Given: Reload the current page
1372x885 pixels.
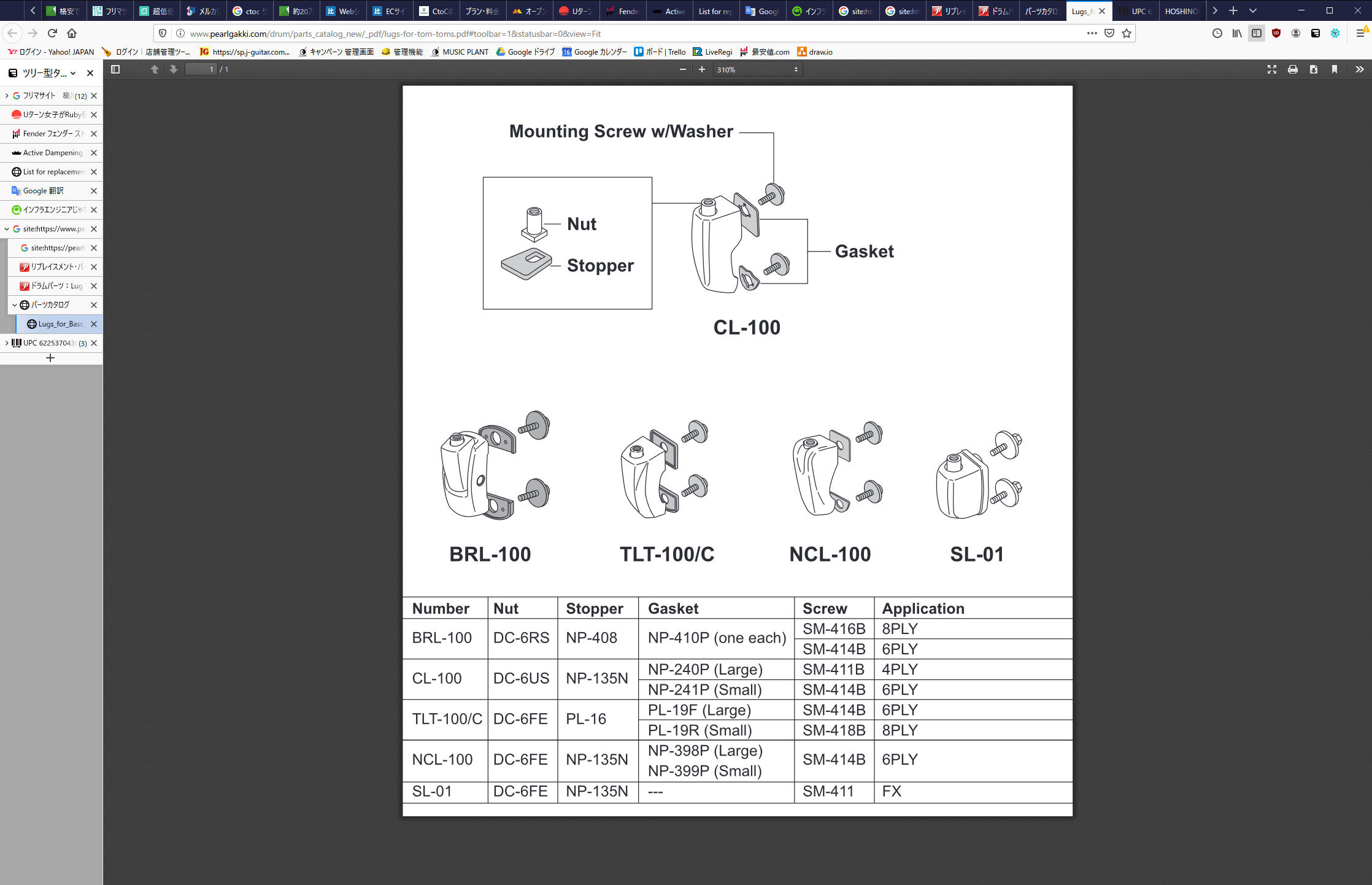Looking at the screenshot, I should pos(53,33).
